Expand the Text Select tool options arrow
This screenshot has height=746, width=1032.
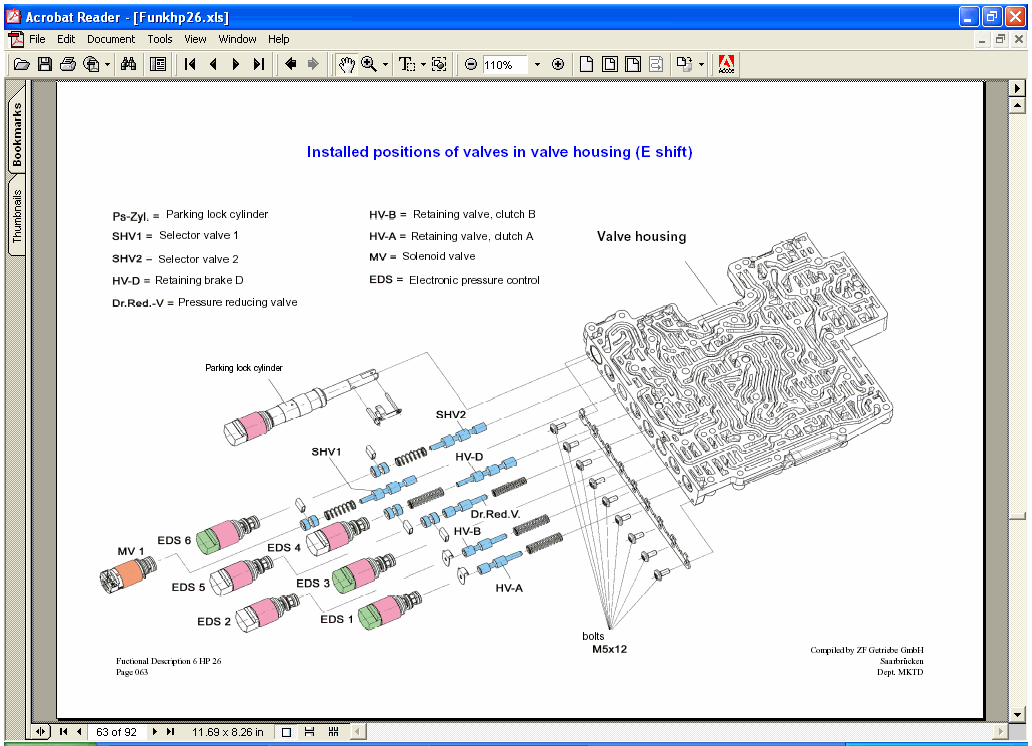tap(421, 64)
